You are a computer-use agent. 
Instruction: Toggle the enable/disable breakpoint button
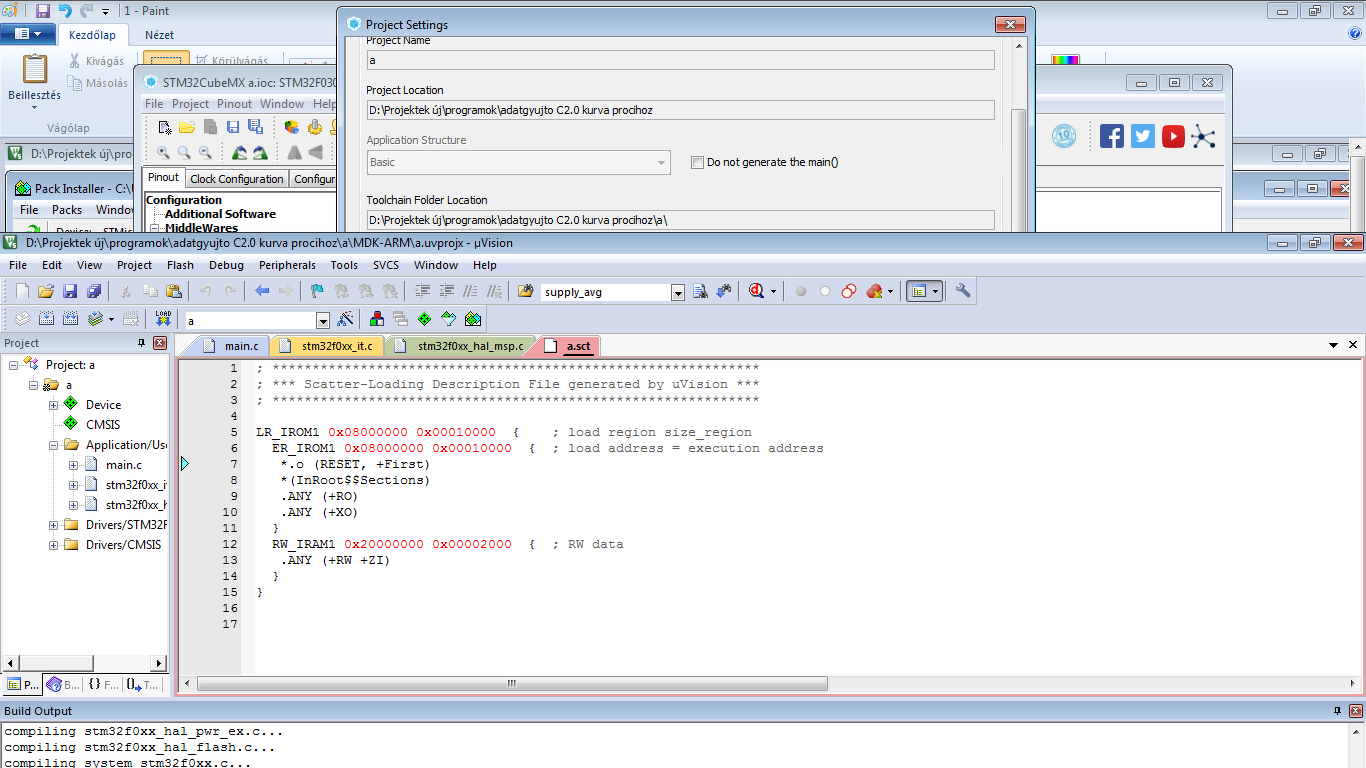[824, 291]
